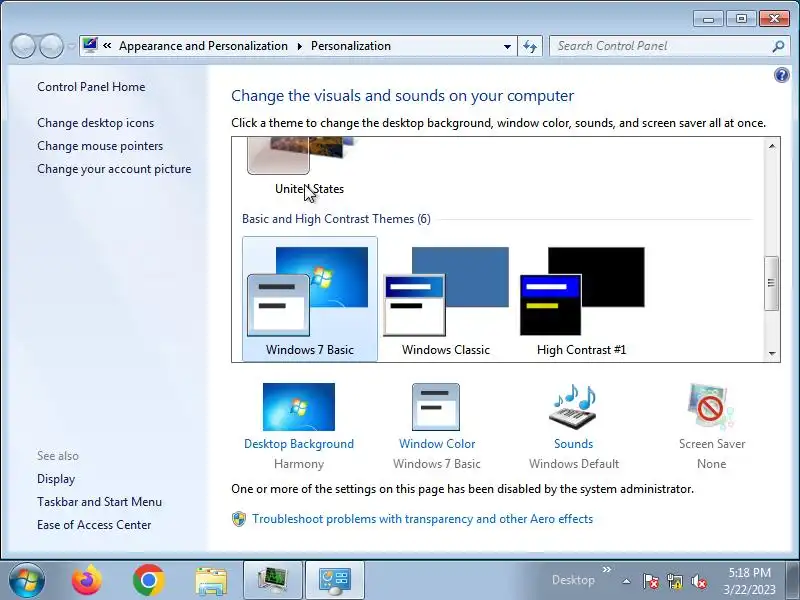Image resolution: width=800 pixels, height=600 pixels.
Task: Select the United States theme
Action: 309,168
